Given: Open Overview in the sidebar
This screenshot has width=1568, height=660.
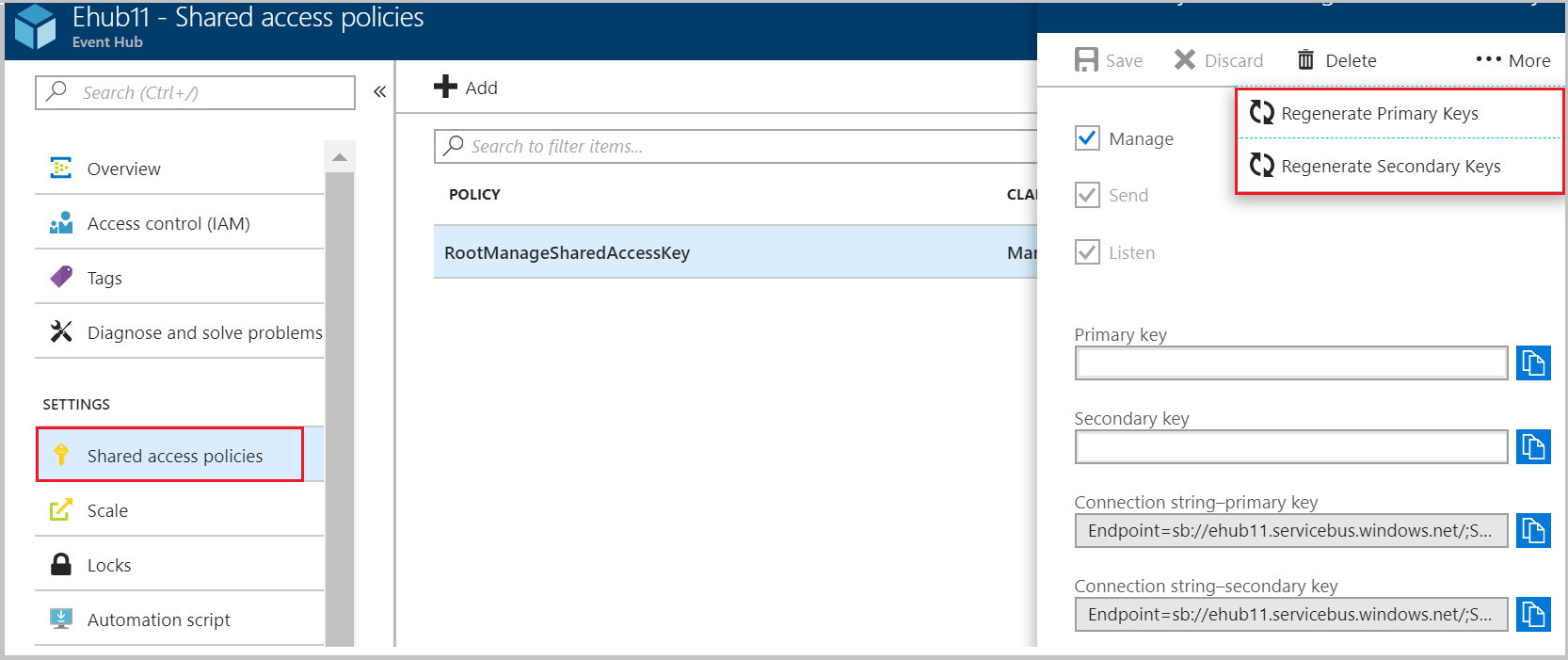Looking at the screenshot, I should coord(179,169).
